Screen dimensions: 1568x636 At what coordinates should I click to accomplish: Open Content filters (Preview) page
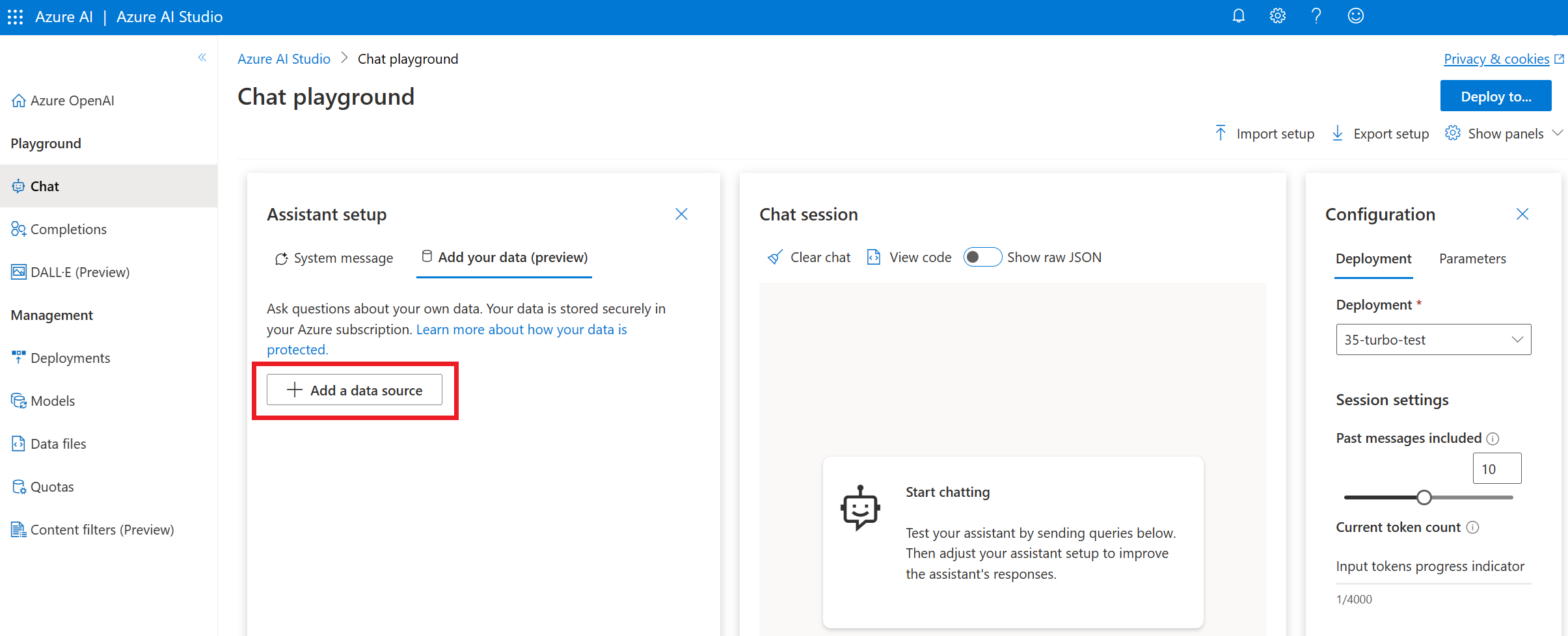92,529
